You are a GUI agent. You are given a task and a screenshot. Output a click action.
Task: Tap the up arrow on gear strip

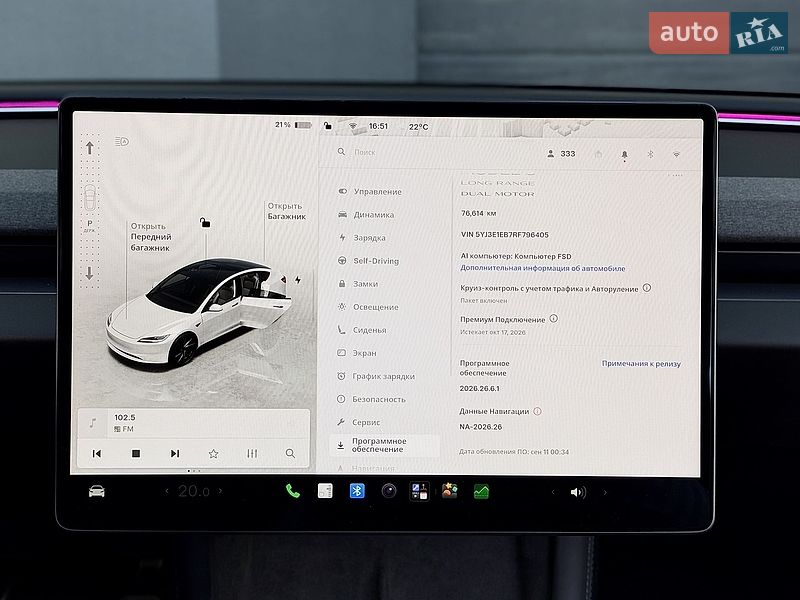(90, 148)
